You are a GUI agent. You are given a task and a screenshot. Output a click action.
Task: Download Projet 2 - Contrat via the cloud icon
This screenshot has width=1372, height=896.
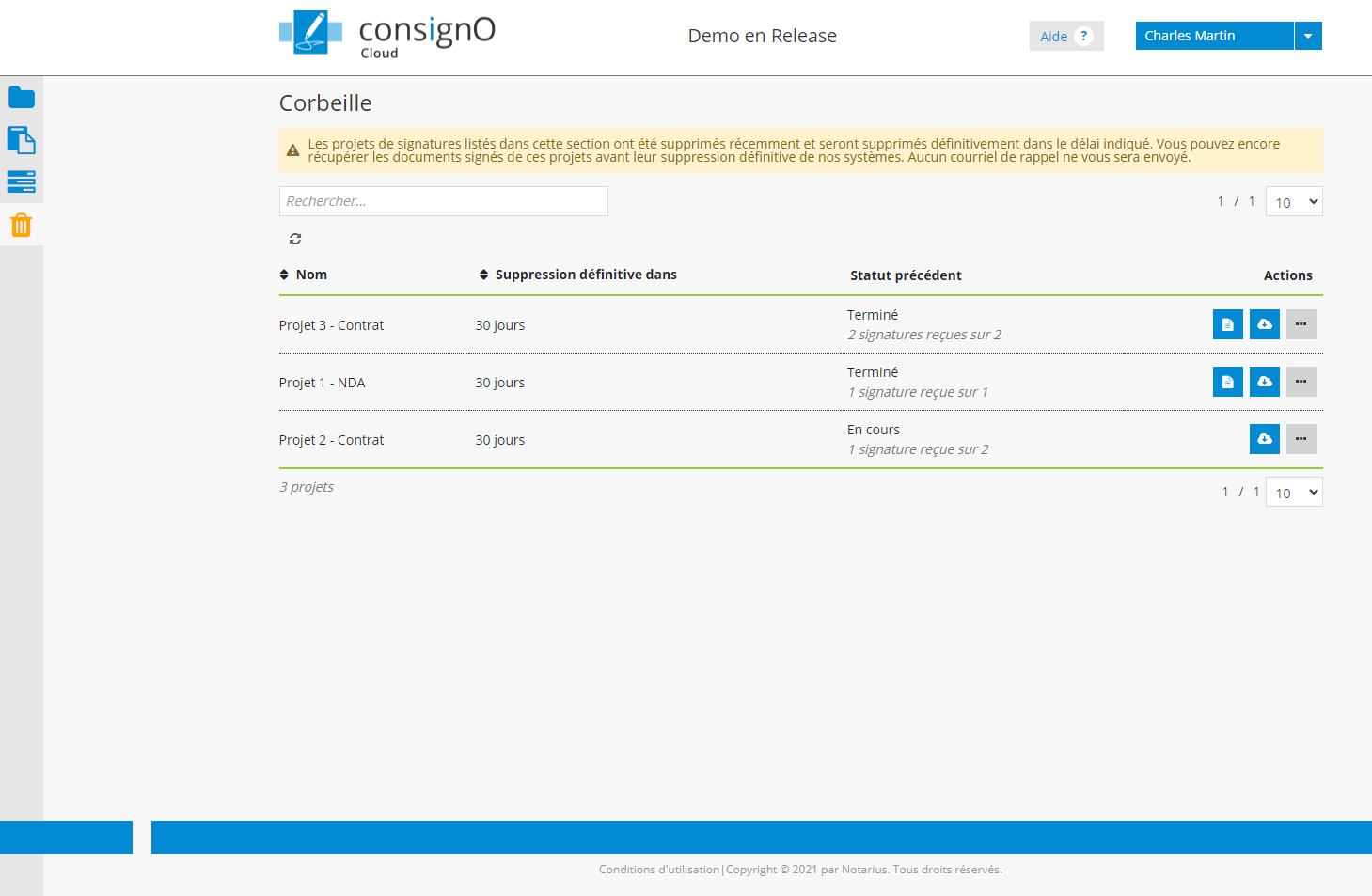[x=1264, y=439]
